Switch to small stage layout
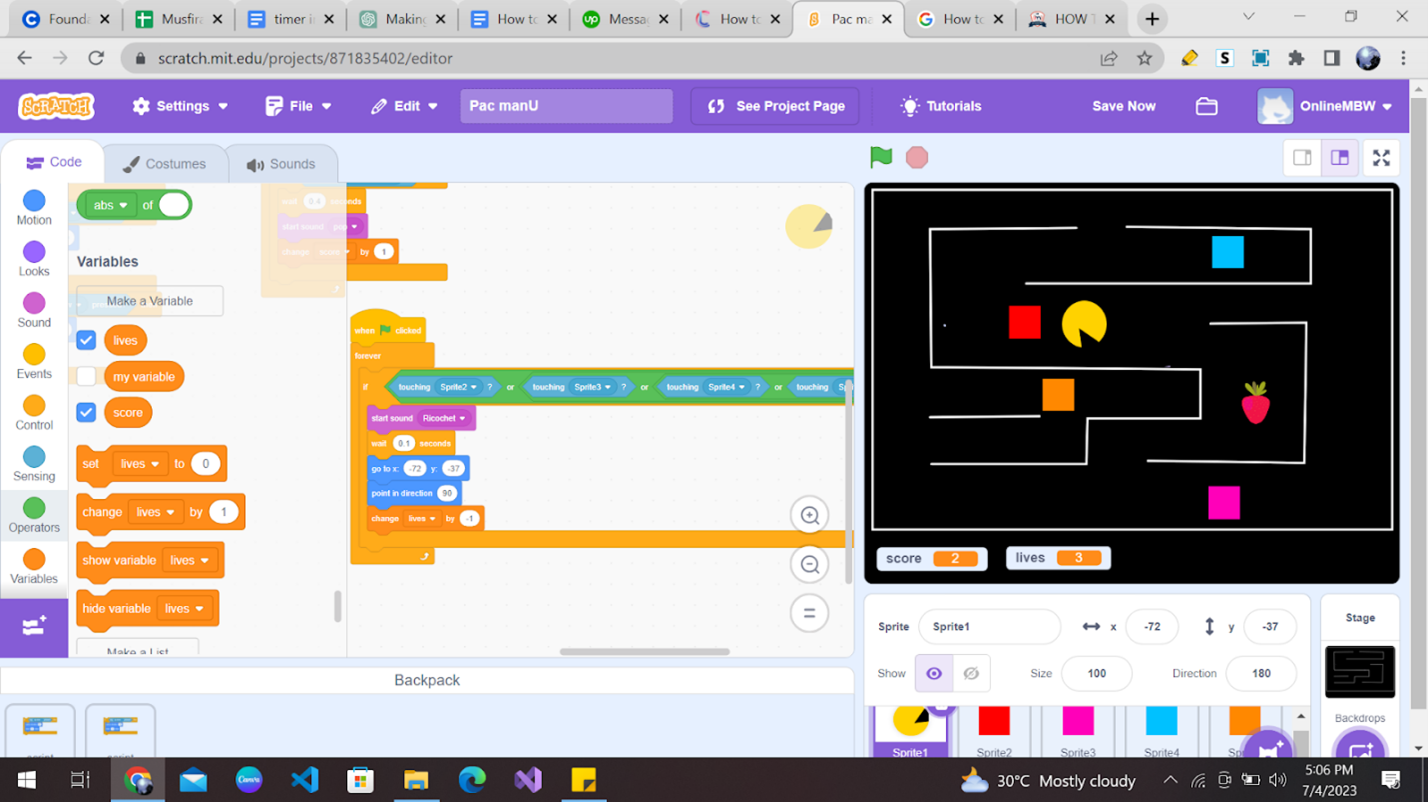 [1302, 158]
